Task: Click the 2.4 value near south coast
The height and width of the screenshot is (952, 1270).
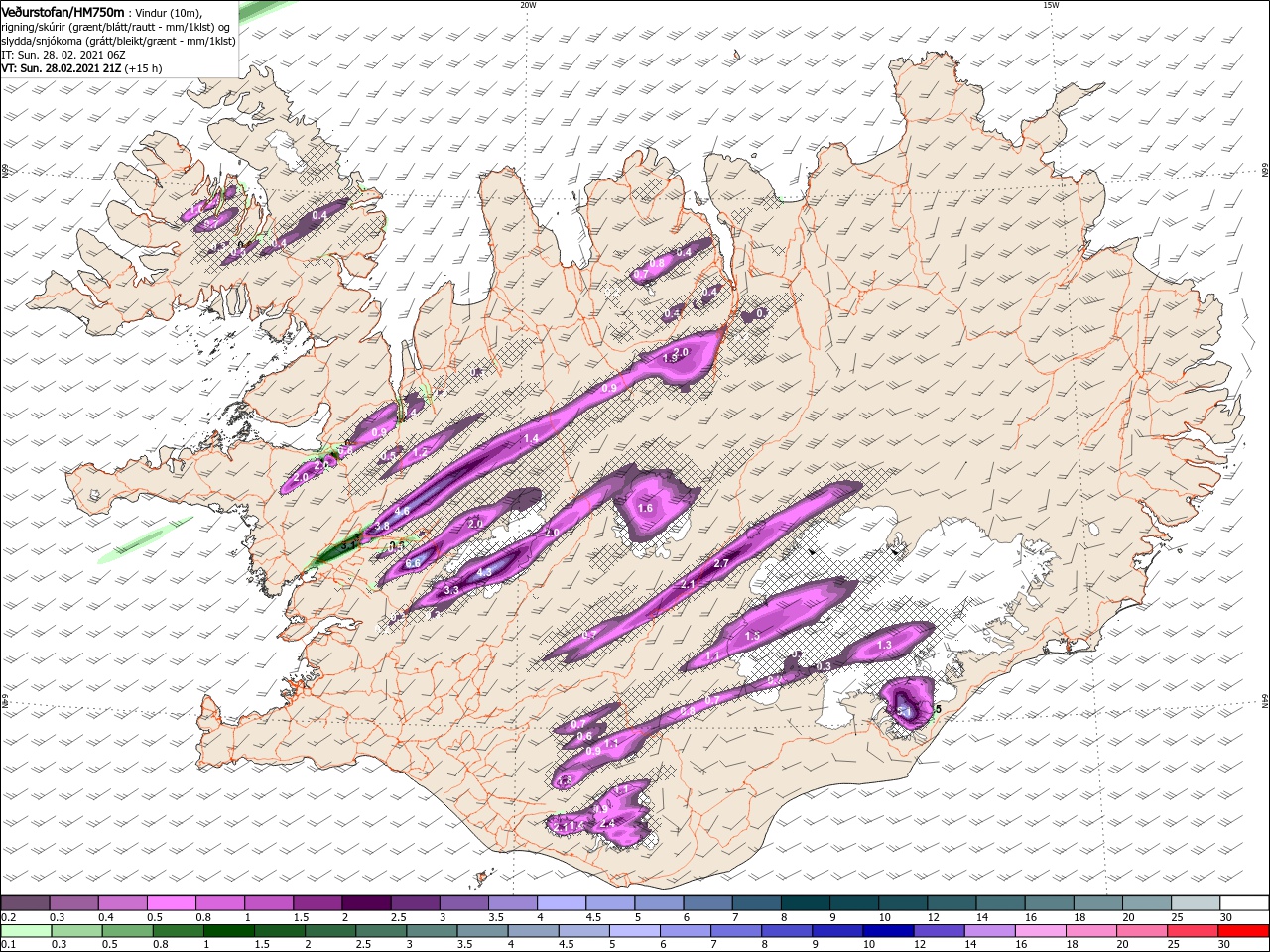Action: tap(608, 822)
